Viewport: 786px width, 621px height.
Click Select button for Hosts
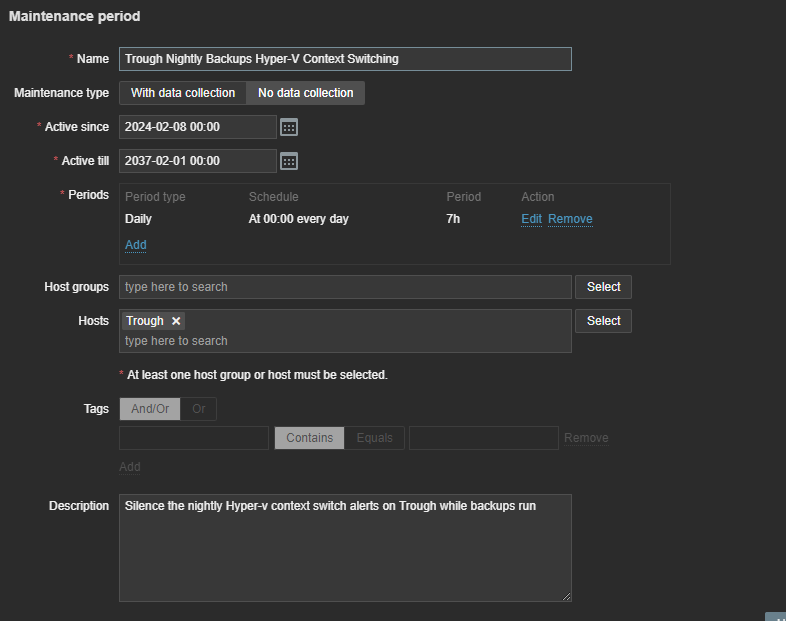pos(603,321)
